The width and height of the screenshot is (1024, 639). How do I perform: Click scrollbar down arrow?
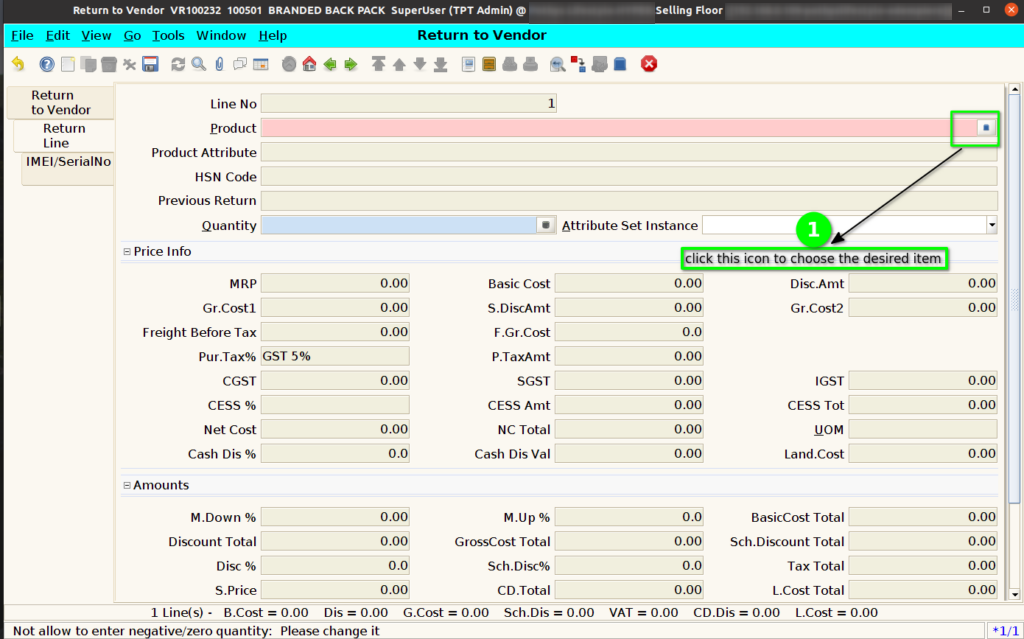[x=1014, y=594]
